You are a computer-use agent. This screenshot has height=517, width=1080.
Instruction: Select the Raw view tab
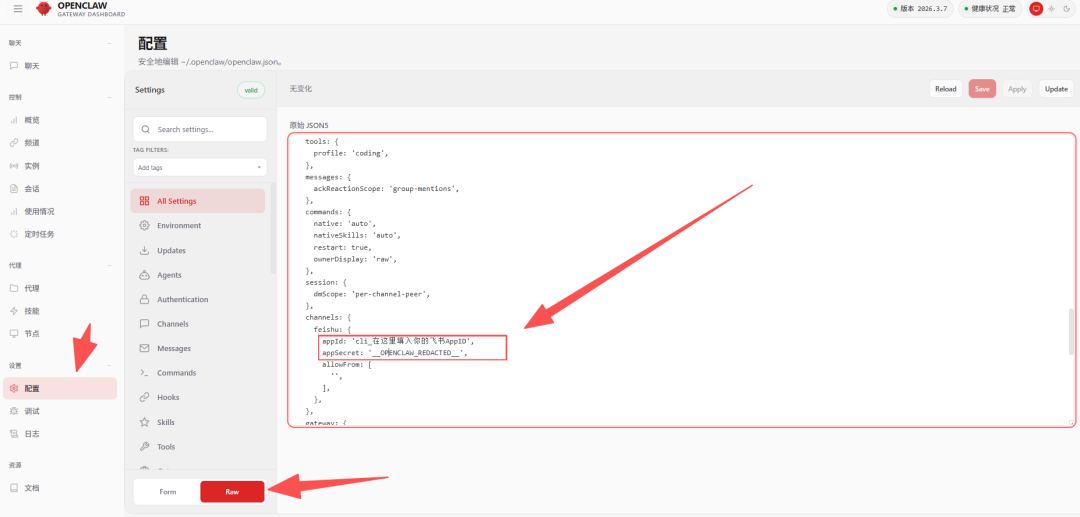click(232, 492)
